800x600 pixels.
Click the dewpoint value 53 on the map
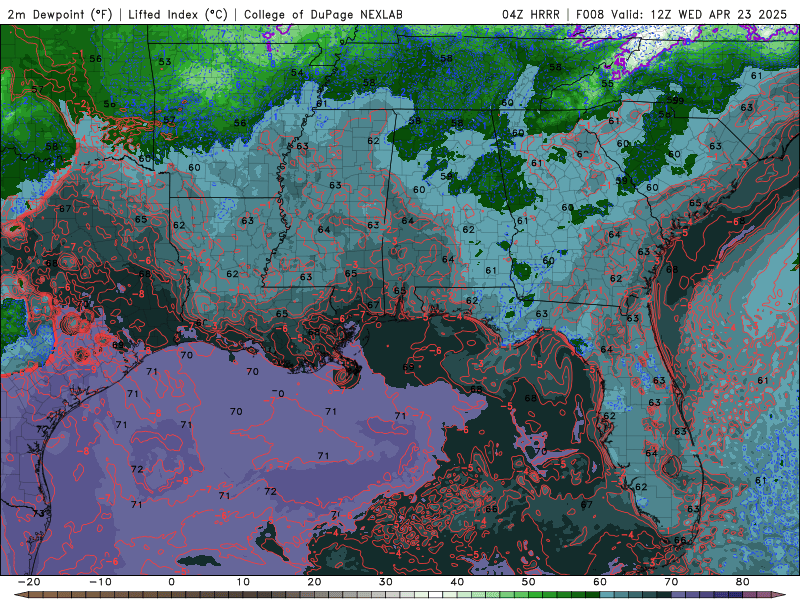pos(165,62)
